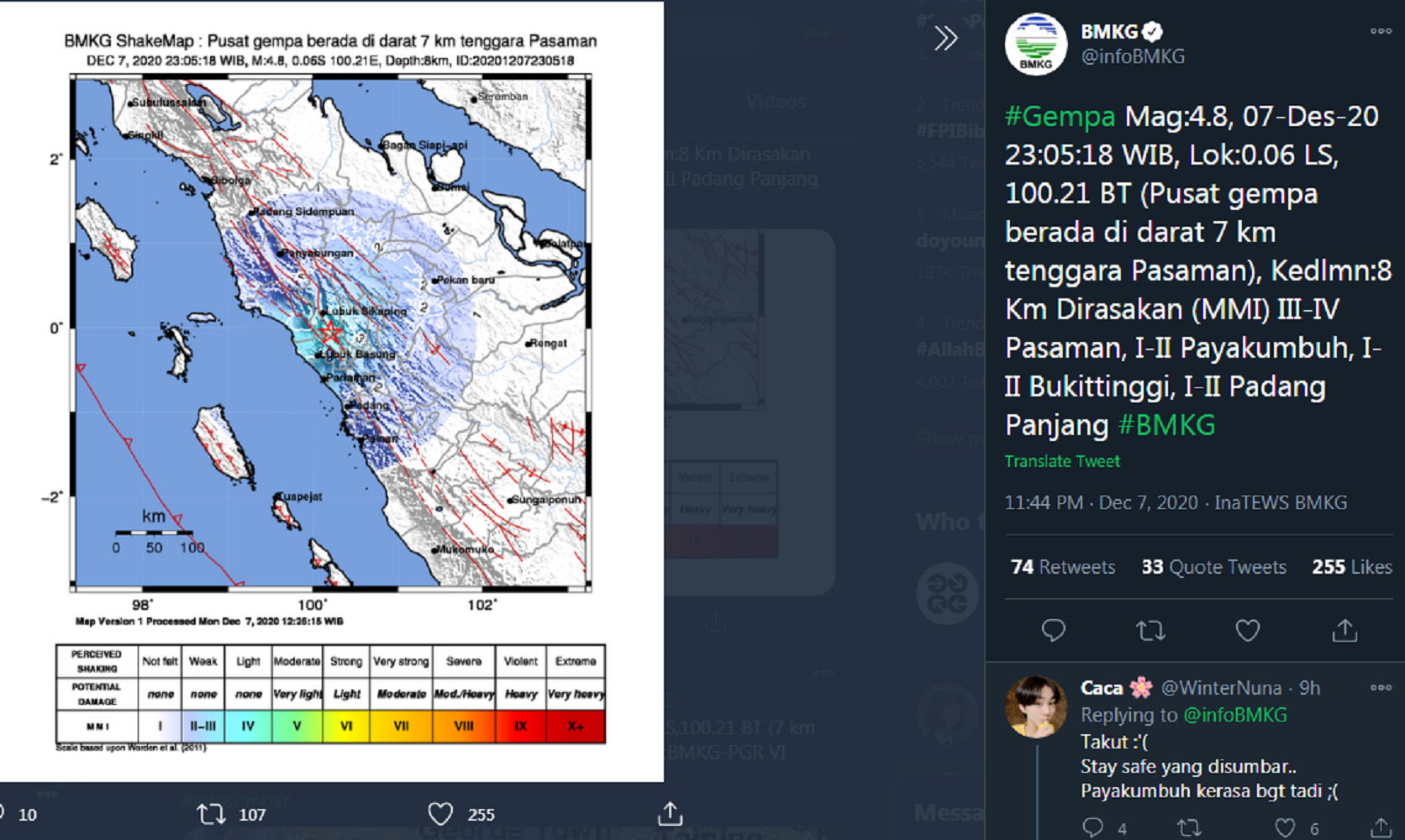The image size is (1405, 840).
Task: Click the MMI IX red legend cell
Action: [x=521, y=726]
